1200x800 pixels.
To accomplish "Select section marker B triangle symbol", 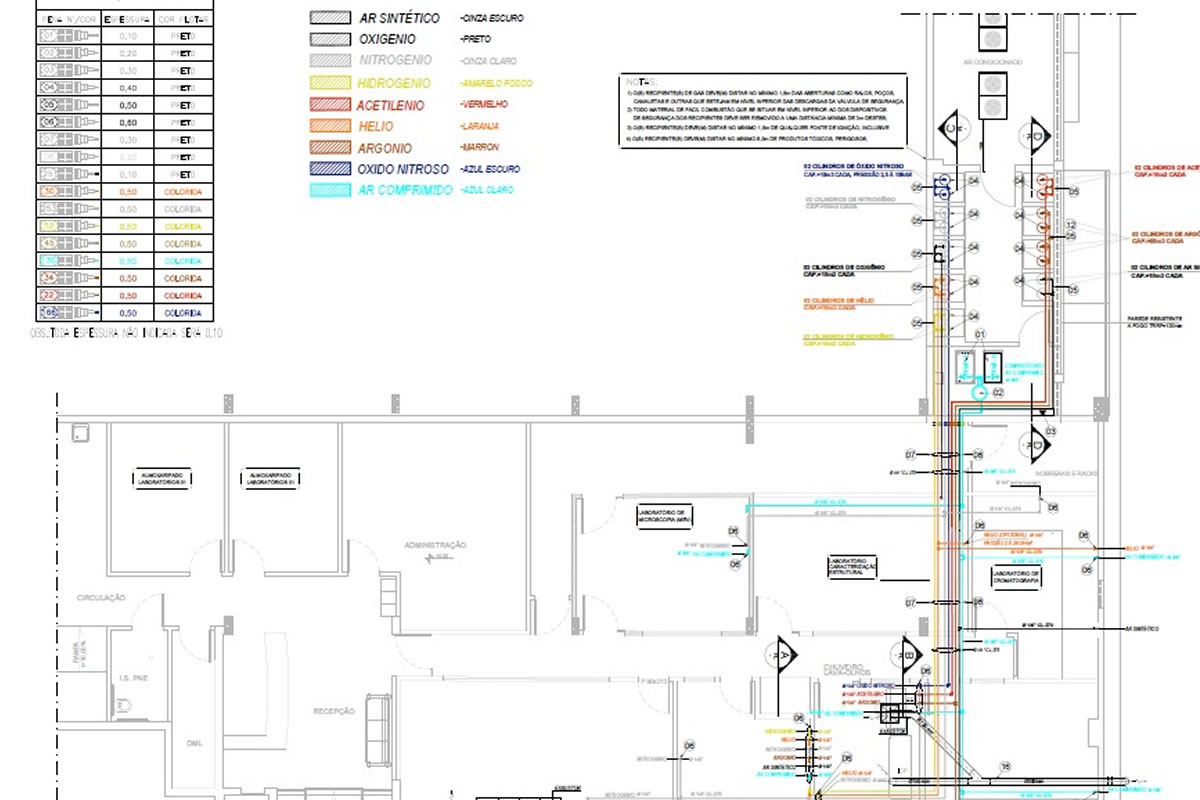I will [906, 655].
